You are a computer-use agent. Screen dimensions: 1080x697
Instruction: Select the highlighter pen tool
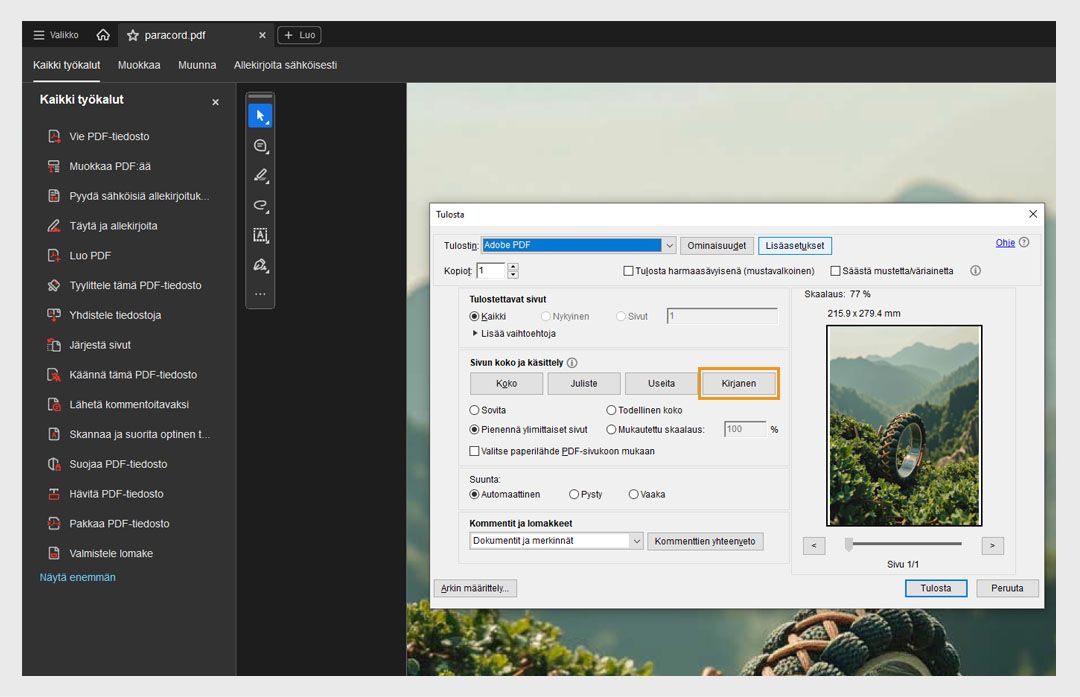(260, 176)
